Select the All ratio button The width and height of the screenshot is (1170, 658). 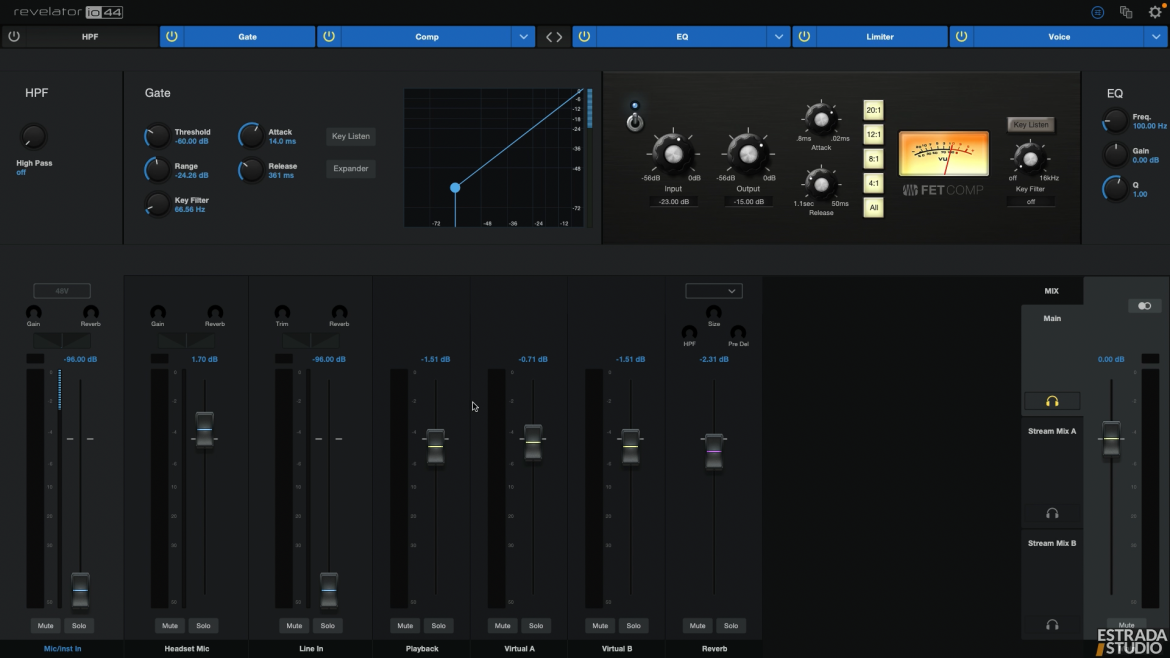pyautogui.click(x=873, y=207)
